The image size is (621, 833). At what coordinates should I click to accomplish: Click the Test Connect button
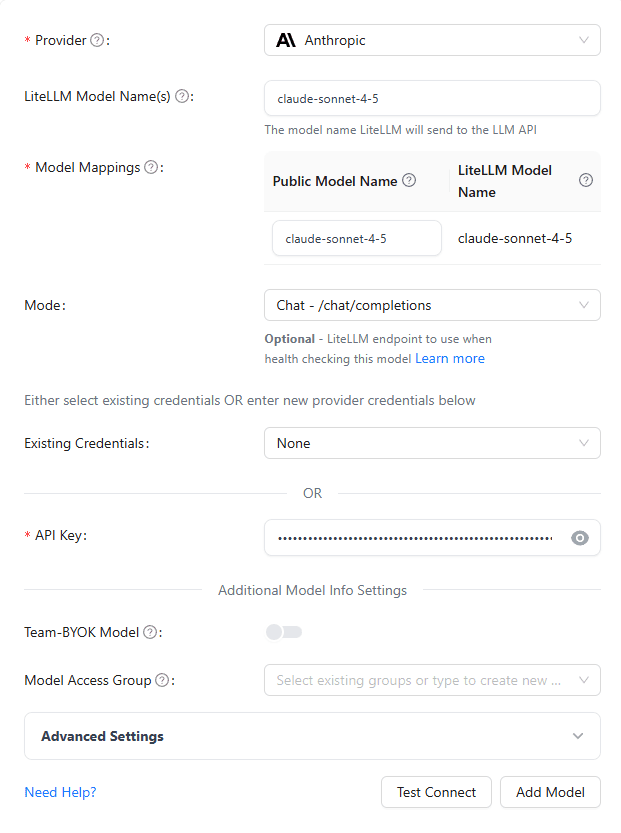436,791
